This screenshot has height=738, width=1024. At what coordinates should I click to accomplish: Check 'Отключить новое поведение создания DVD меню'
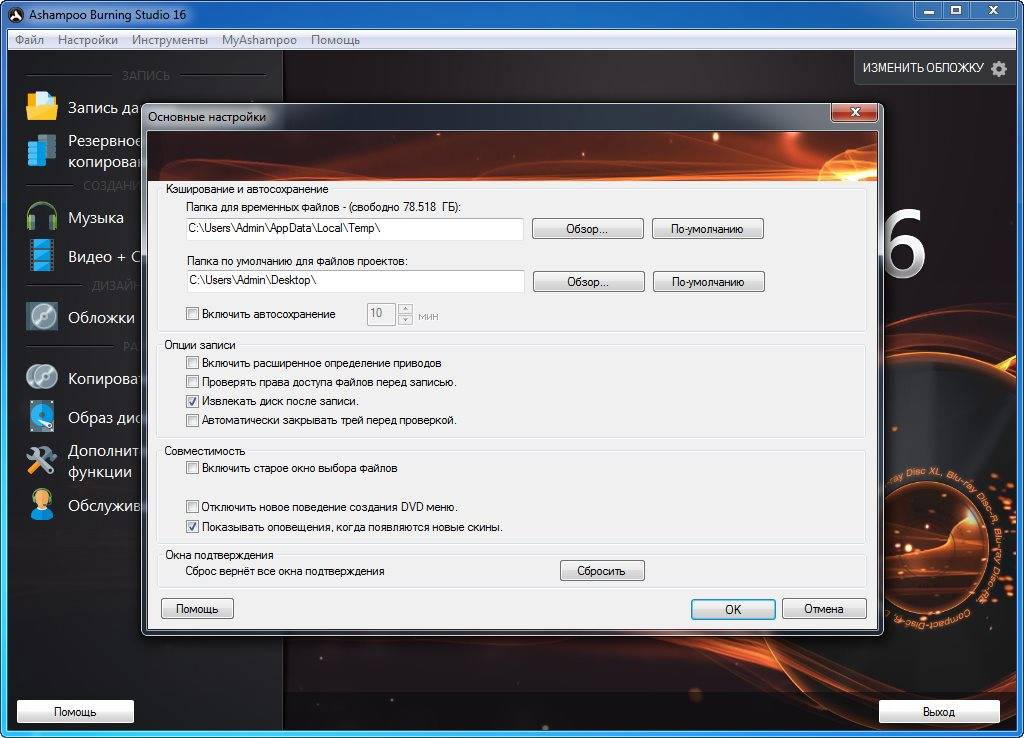(x=192, y=507)
